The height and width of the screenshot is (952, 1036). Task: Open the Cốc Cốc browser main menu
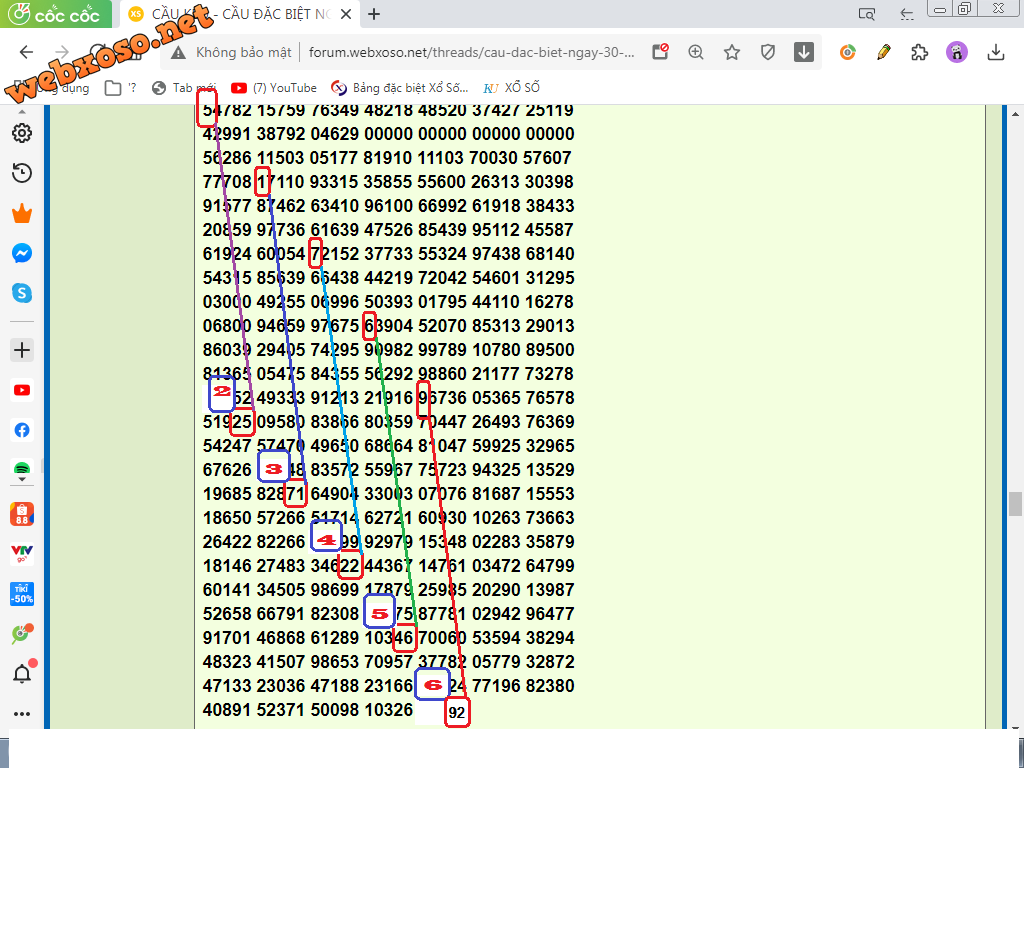(56, 14)
